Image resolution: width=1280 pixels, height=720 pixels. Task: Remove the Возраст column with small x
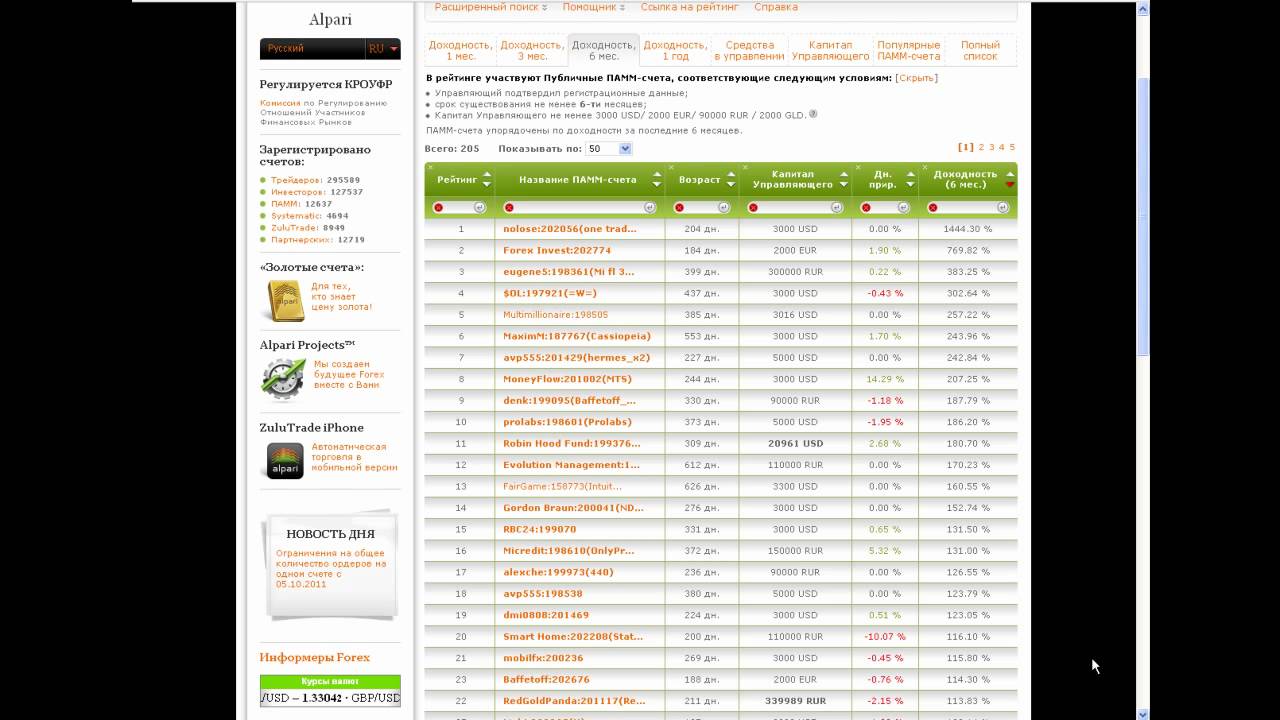[x=671, y=167]
